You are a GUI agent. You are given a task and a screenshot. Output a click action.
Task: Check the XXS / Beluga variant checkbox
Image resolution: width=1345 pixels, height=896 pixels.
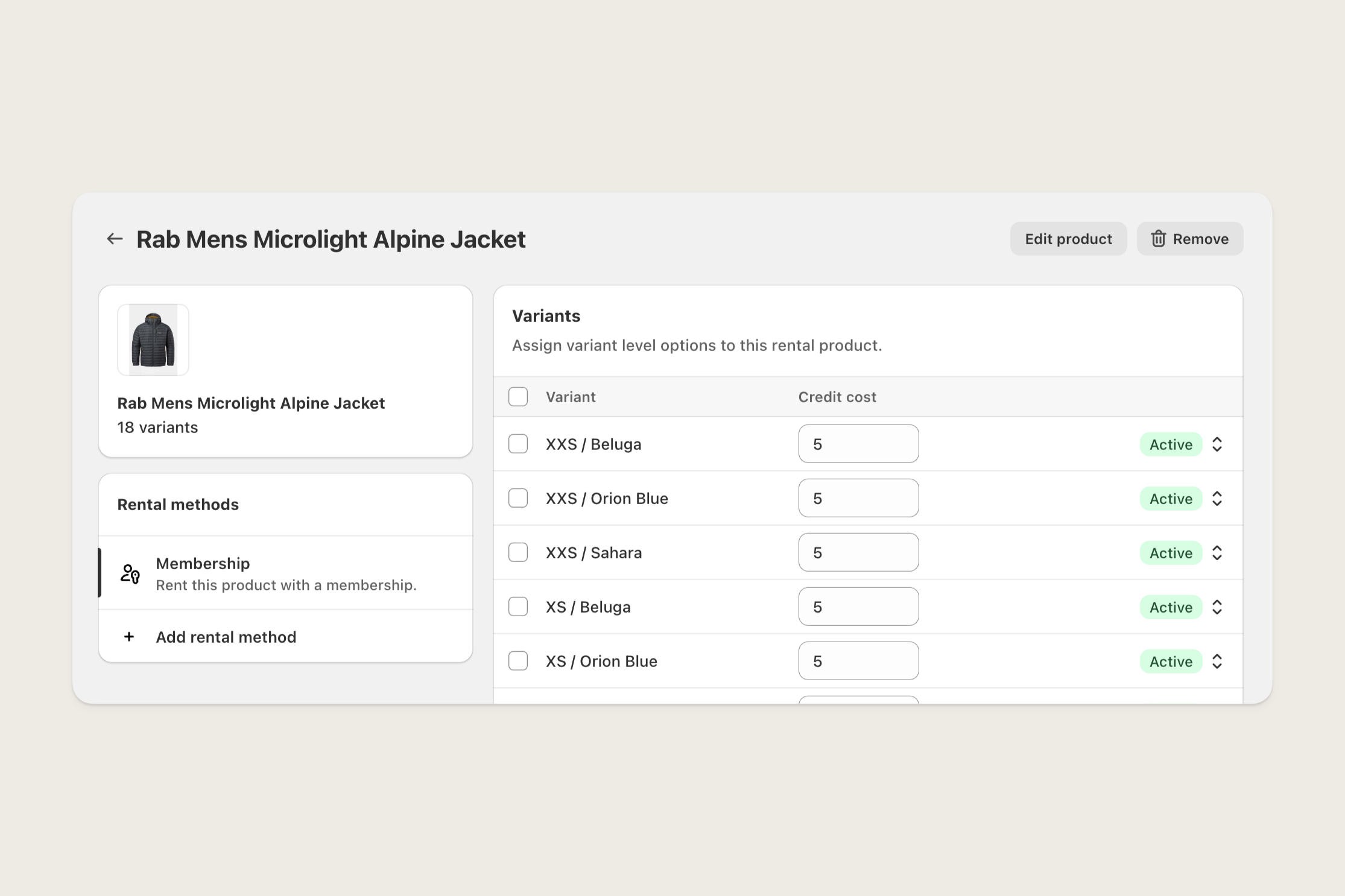[518, 444]
